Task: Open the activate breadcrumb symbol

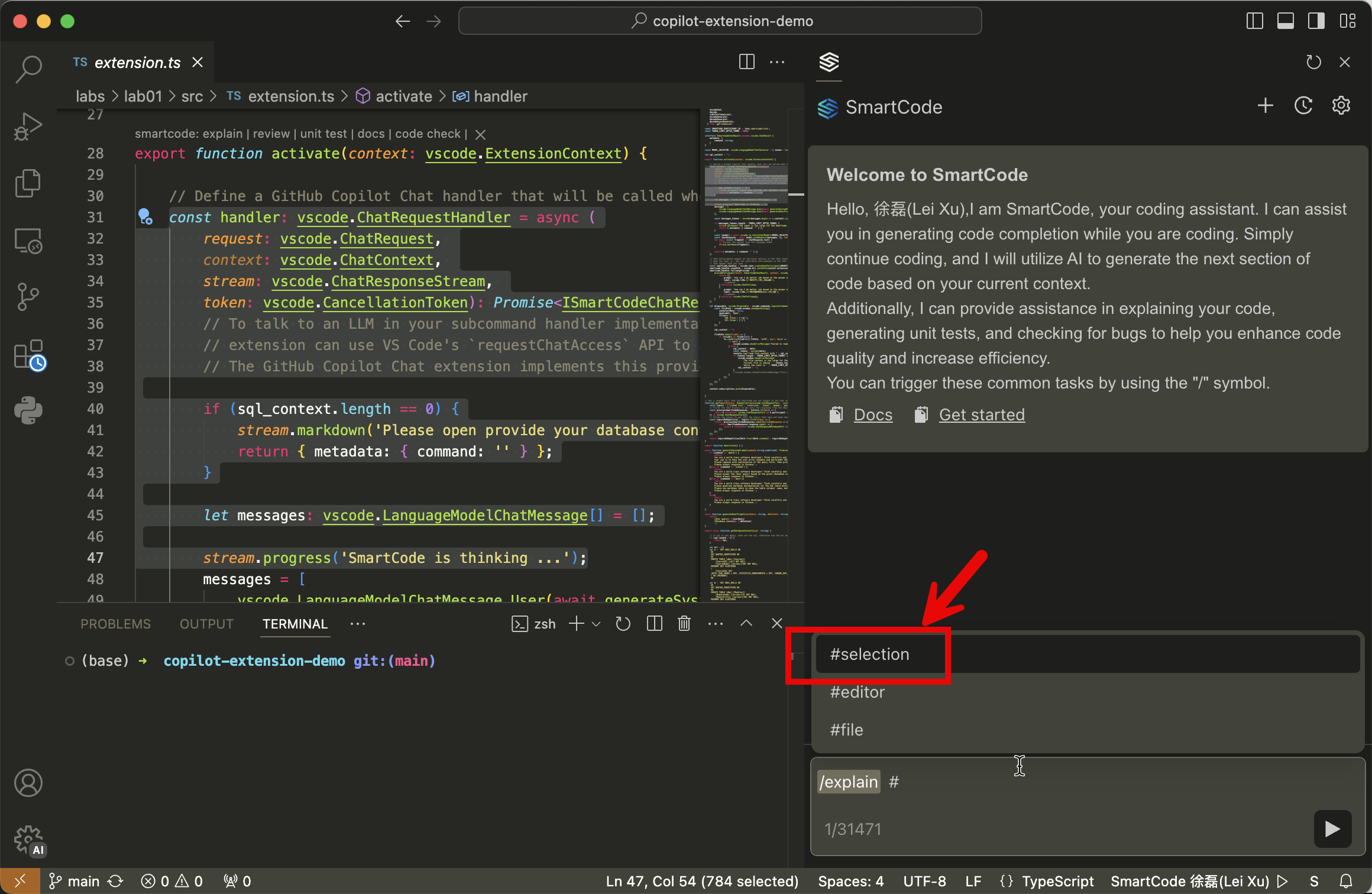Action: [394, 96]
